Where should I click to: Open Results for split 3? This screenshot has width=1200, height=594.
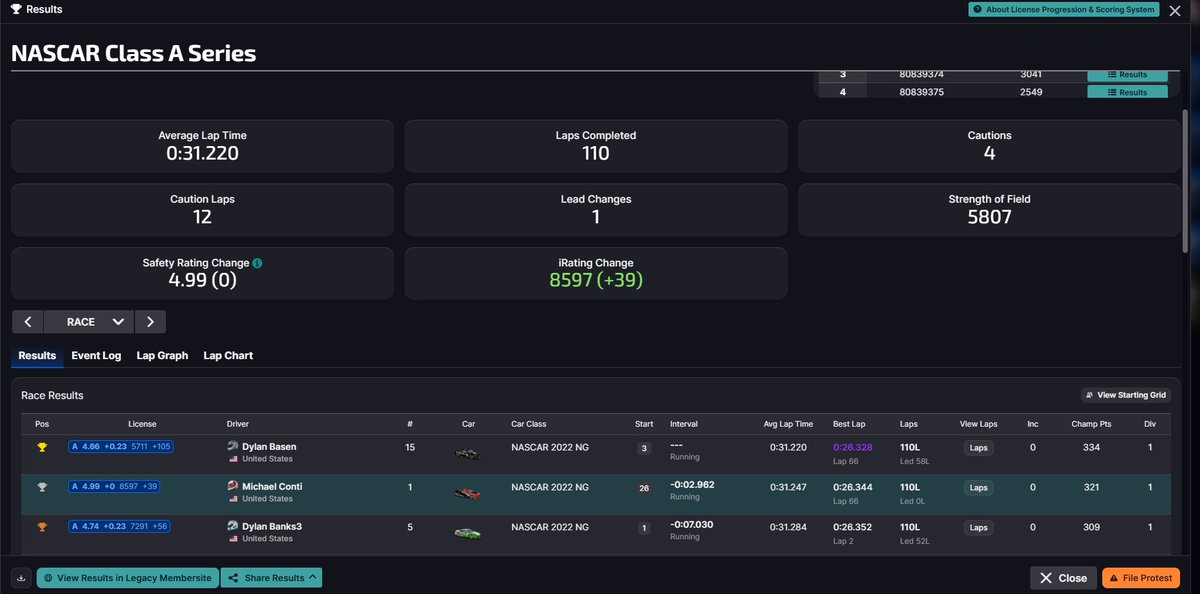1127,75
